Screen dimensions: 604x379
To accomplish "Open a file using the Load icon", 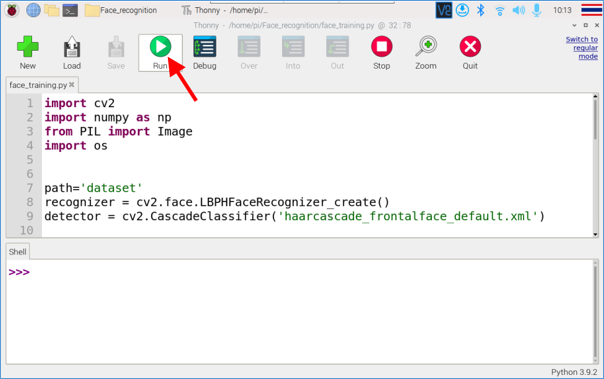I will coord(72,53).
